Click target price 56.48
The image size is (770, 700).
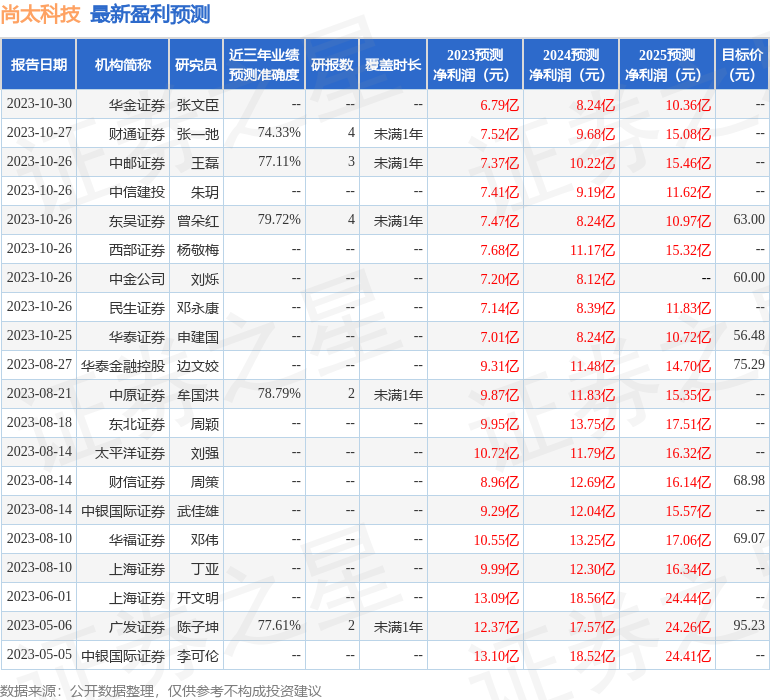pyautogui.click(x=749, y=336)
